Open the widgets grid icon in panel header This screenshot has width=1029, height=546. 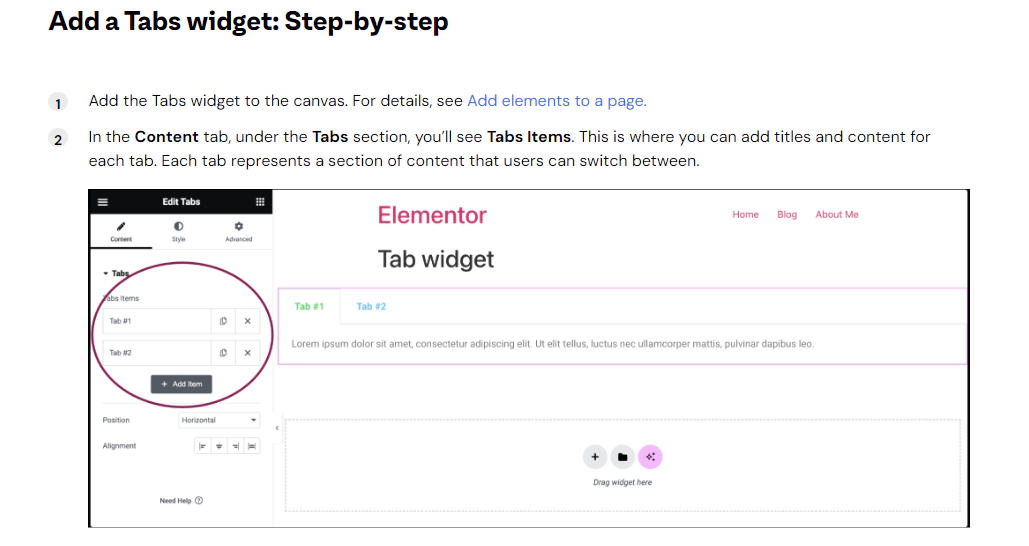pyautogui.click(x=260, y=202)
